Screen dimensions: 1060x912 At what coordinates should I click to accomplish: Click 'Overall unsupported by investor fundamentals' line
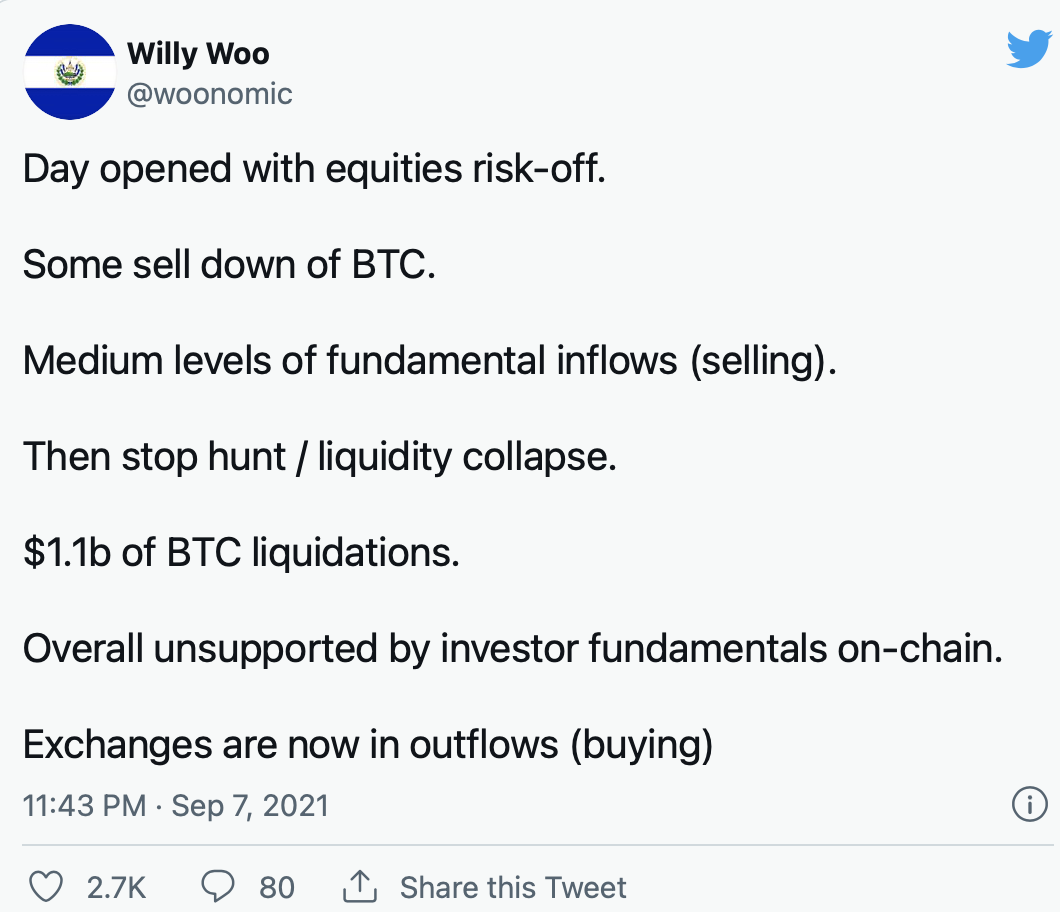point(513,648)
